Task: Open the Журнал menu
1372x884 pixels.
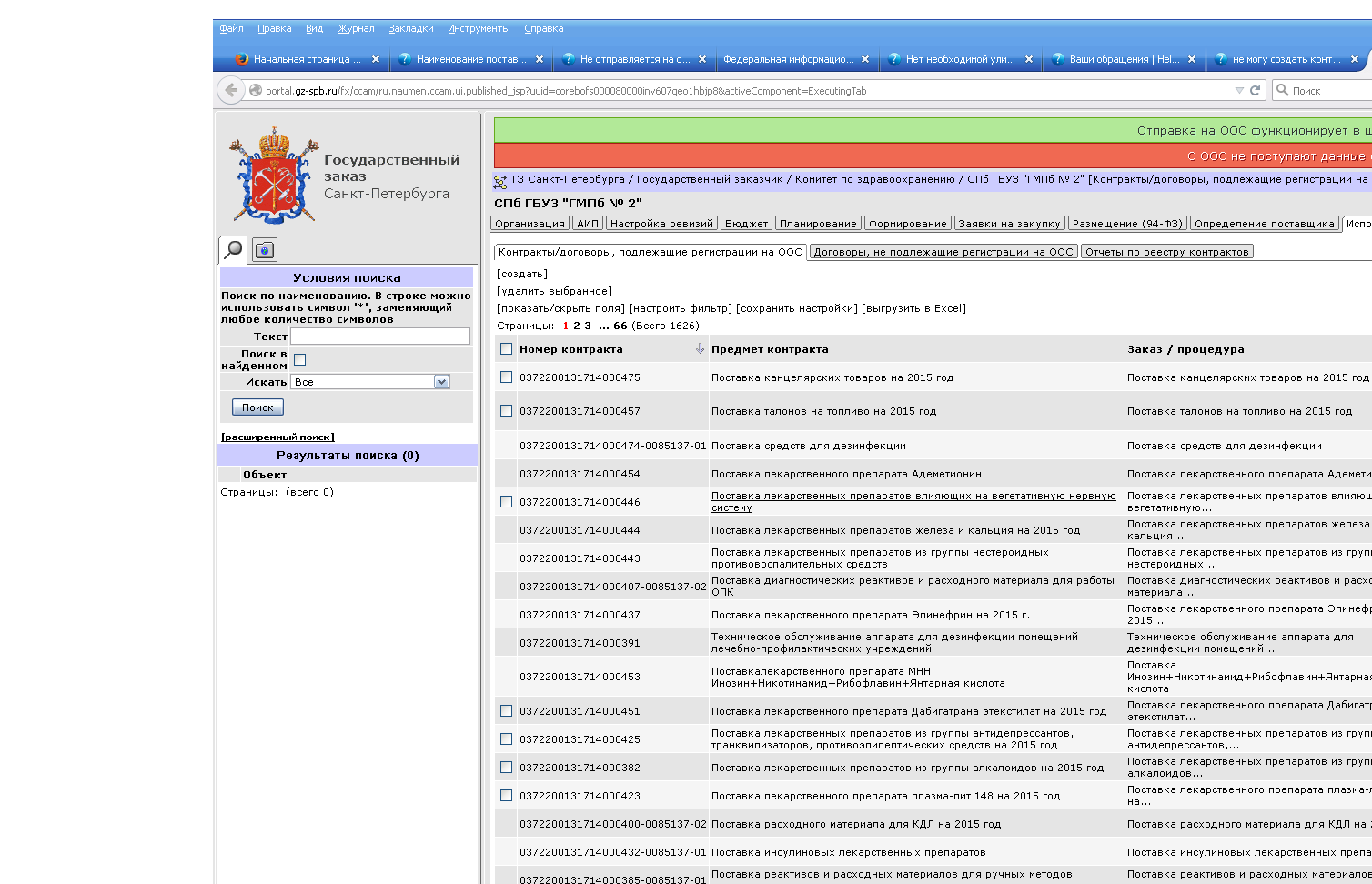Action: (x=356, y=28)
